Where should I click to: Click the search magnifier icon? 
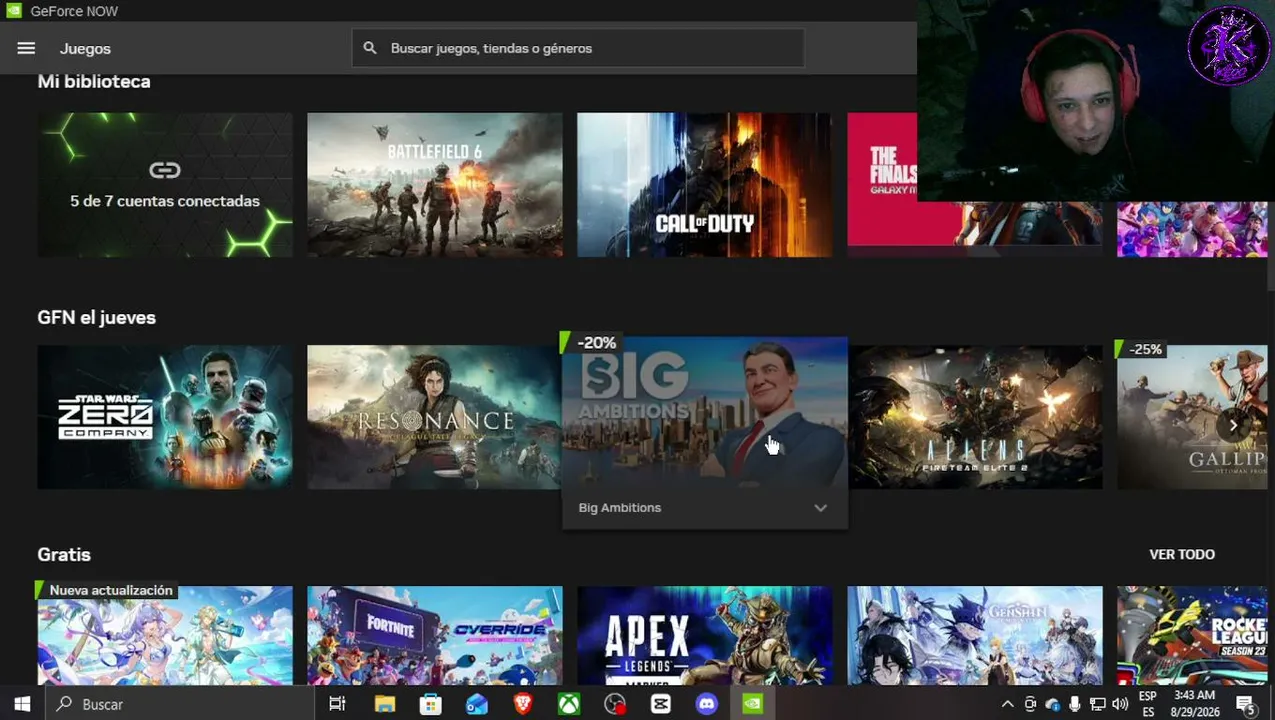(370, 48)
